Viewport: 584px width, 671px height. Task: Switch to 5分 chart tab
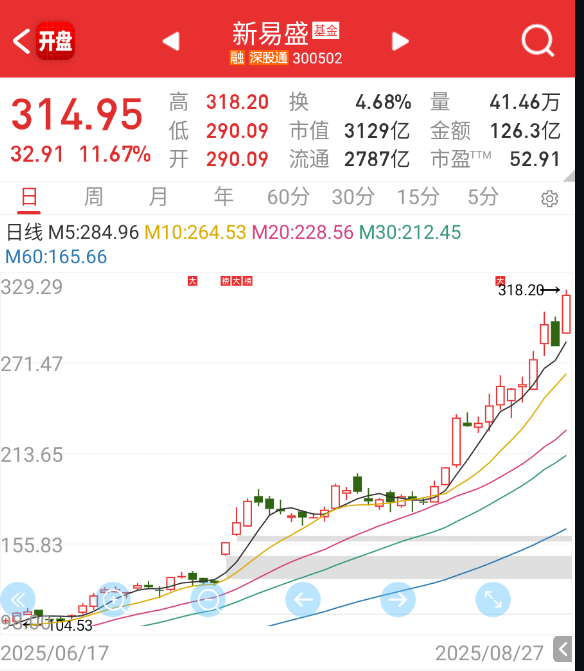(x=483, y=197)
